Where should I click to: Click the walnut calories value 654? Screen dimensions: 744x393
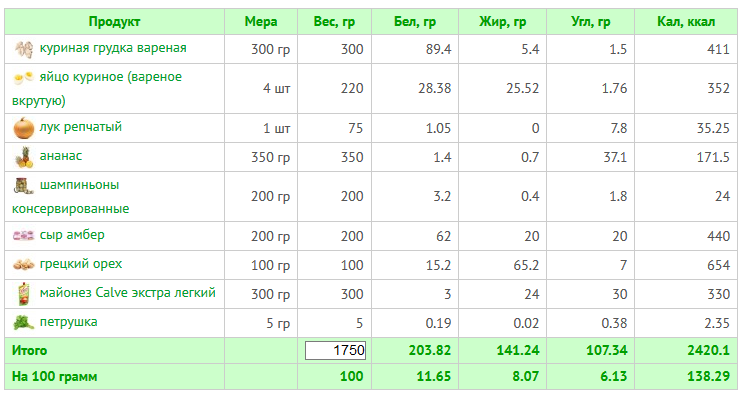click(x=718, y=265)
